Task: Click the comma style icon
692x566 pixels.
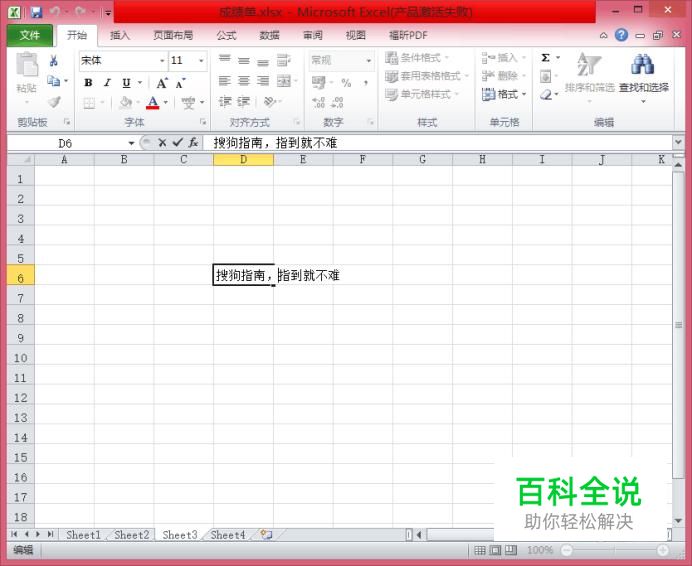Action: tap(366, 83)
